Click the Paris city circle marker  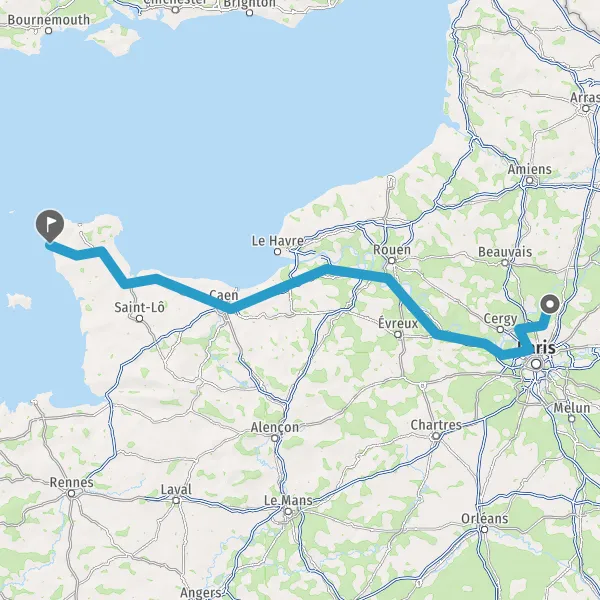[536, 364]
